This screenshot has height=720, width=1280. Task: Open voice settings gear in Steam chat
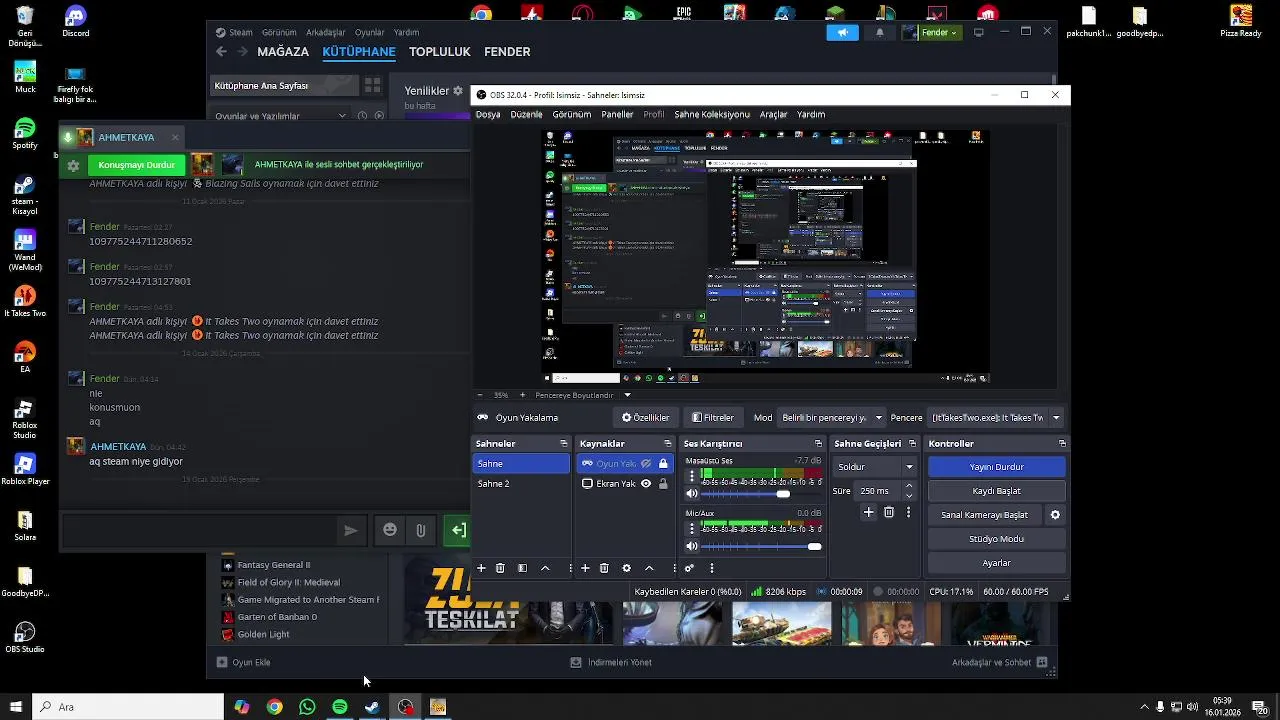point(73,166)
